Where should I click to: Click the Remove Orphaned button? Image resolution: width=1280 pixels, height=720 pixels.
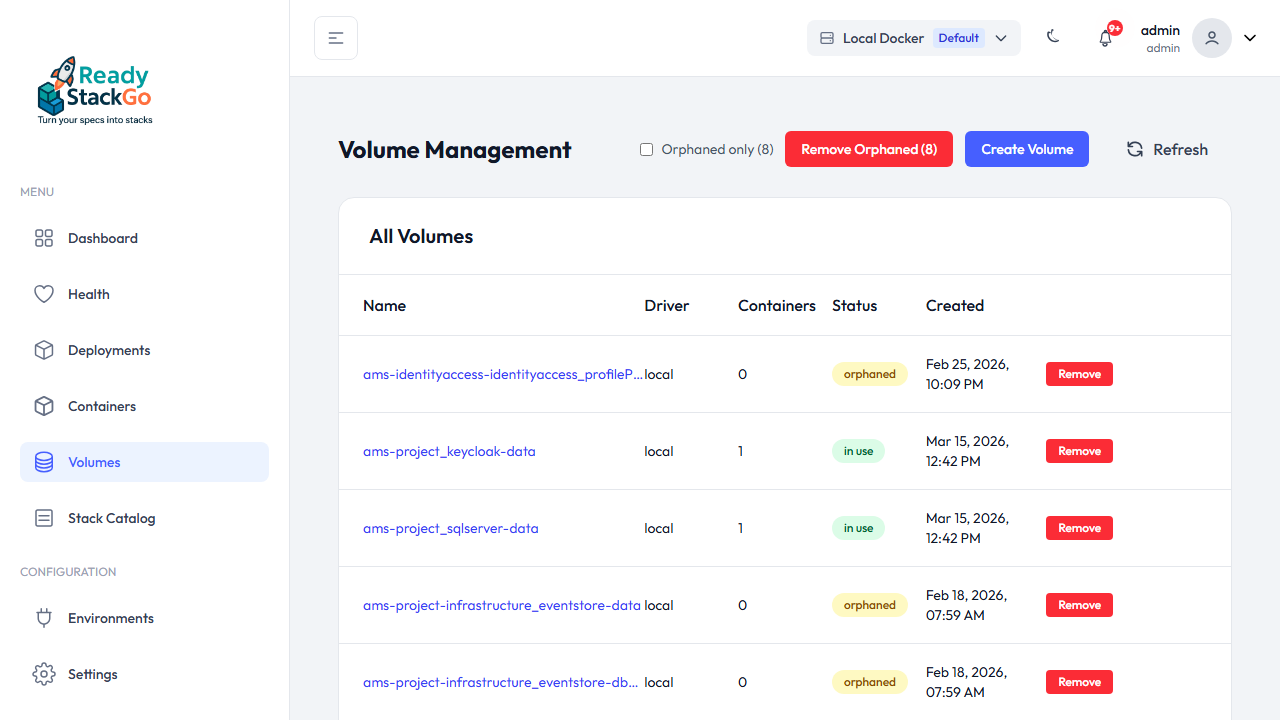pos(868,149)
